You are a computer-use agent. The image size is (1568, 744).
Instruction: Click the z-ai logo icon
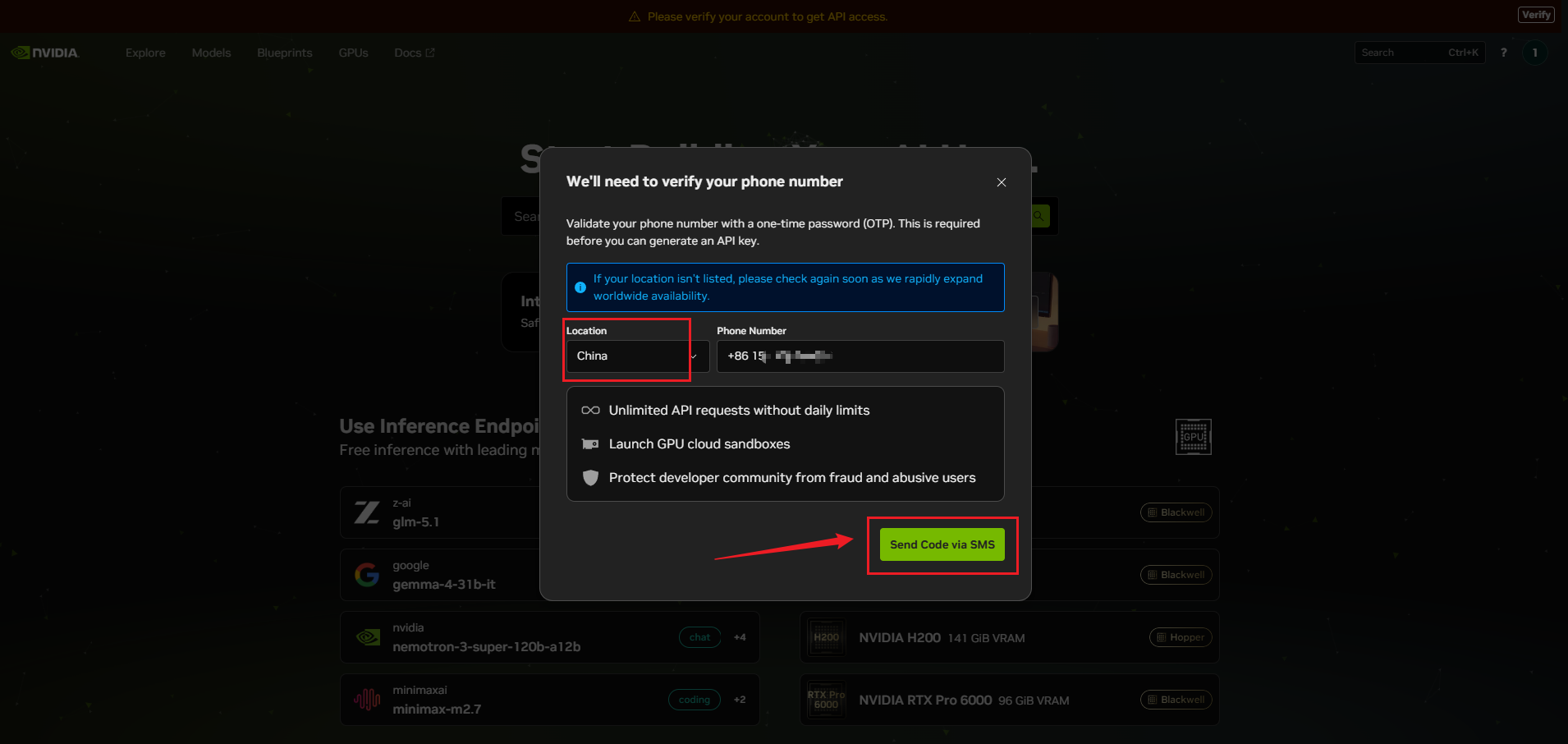367,512
